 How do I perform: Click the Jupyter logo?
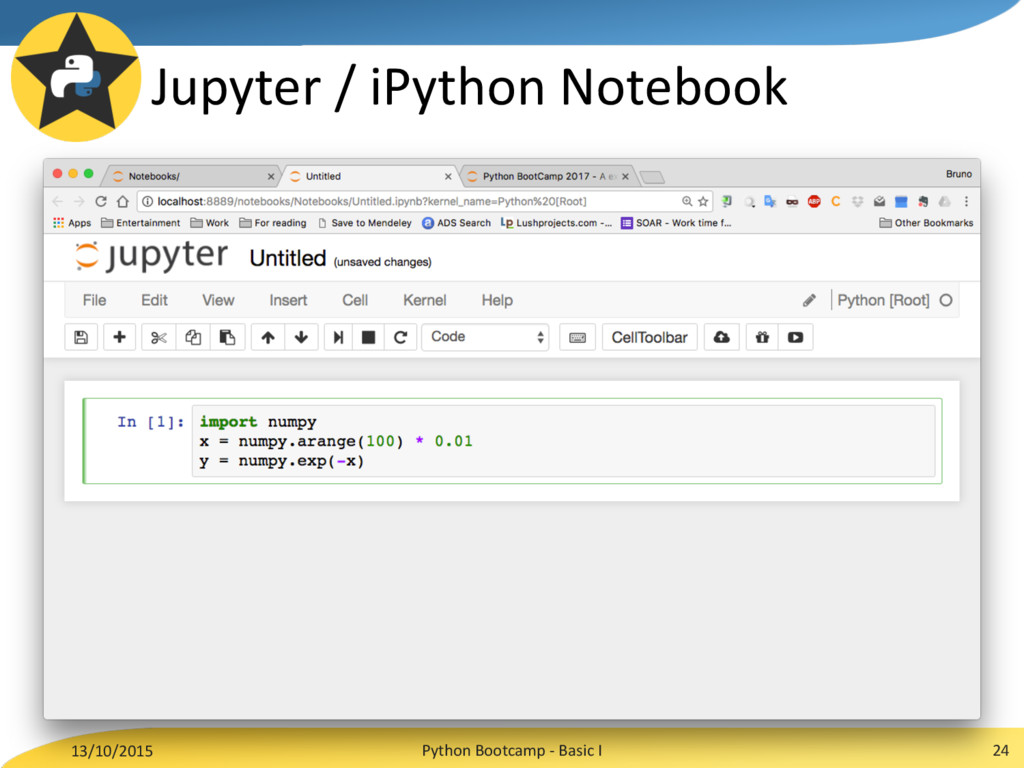(151, 255)
